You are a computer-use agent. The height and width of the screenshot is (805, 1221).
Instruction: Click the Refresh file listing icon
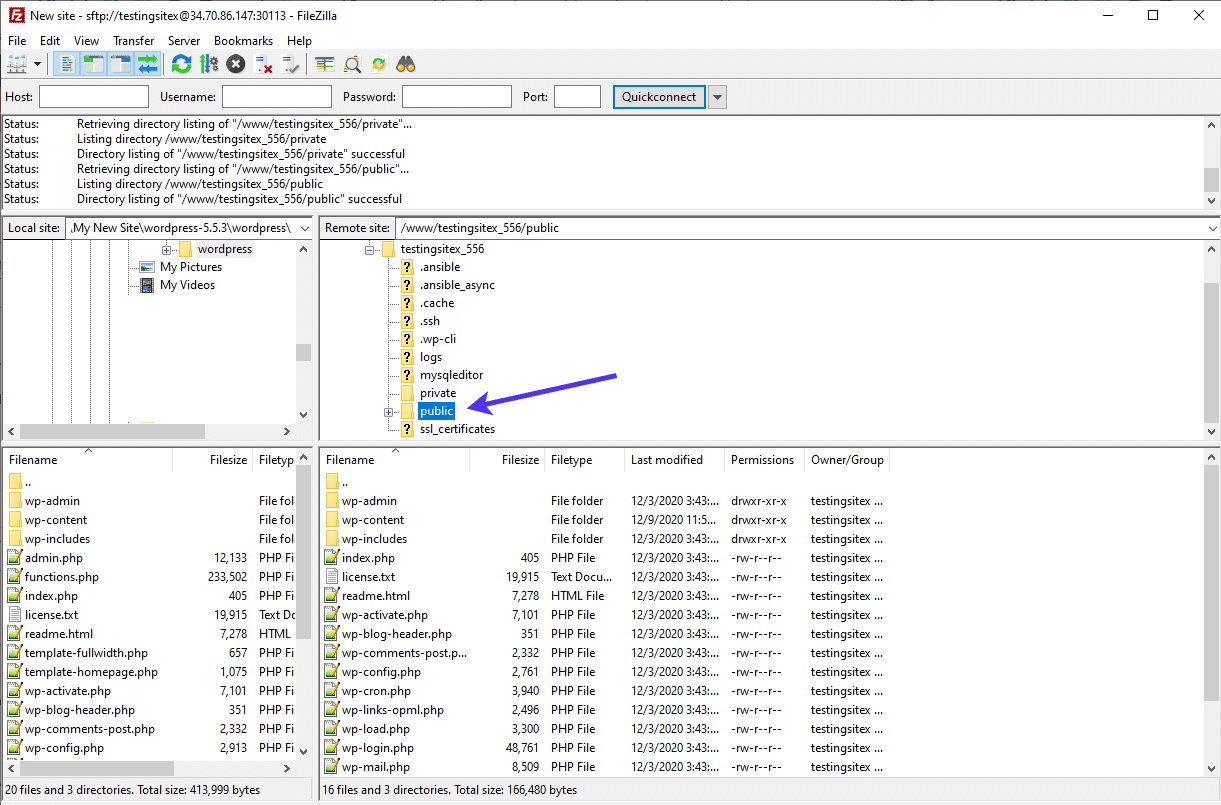(x=181, y=63)
